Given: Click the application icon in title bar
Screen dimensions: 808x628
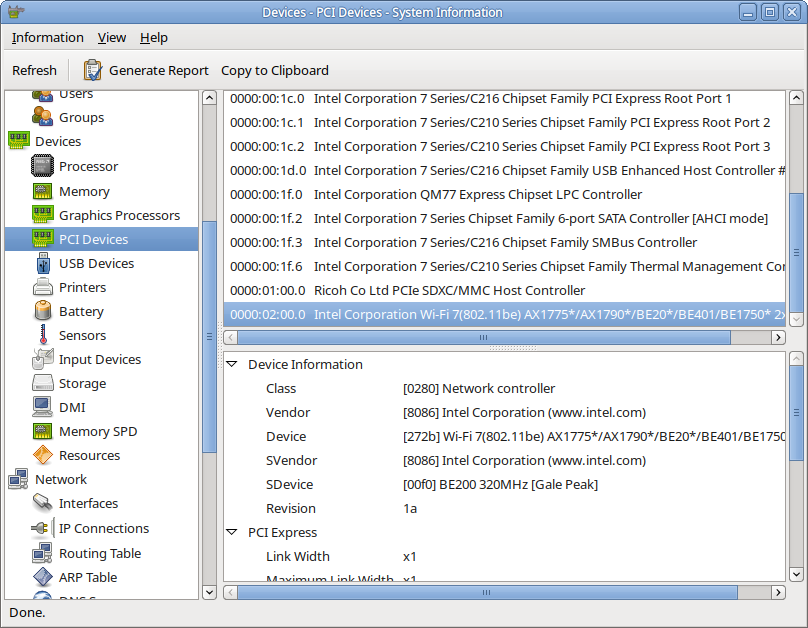Looking at the screenshot, I should (16, 11).
